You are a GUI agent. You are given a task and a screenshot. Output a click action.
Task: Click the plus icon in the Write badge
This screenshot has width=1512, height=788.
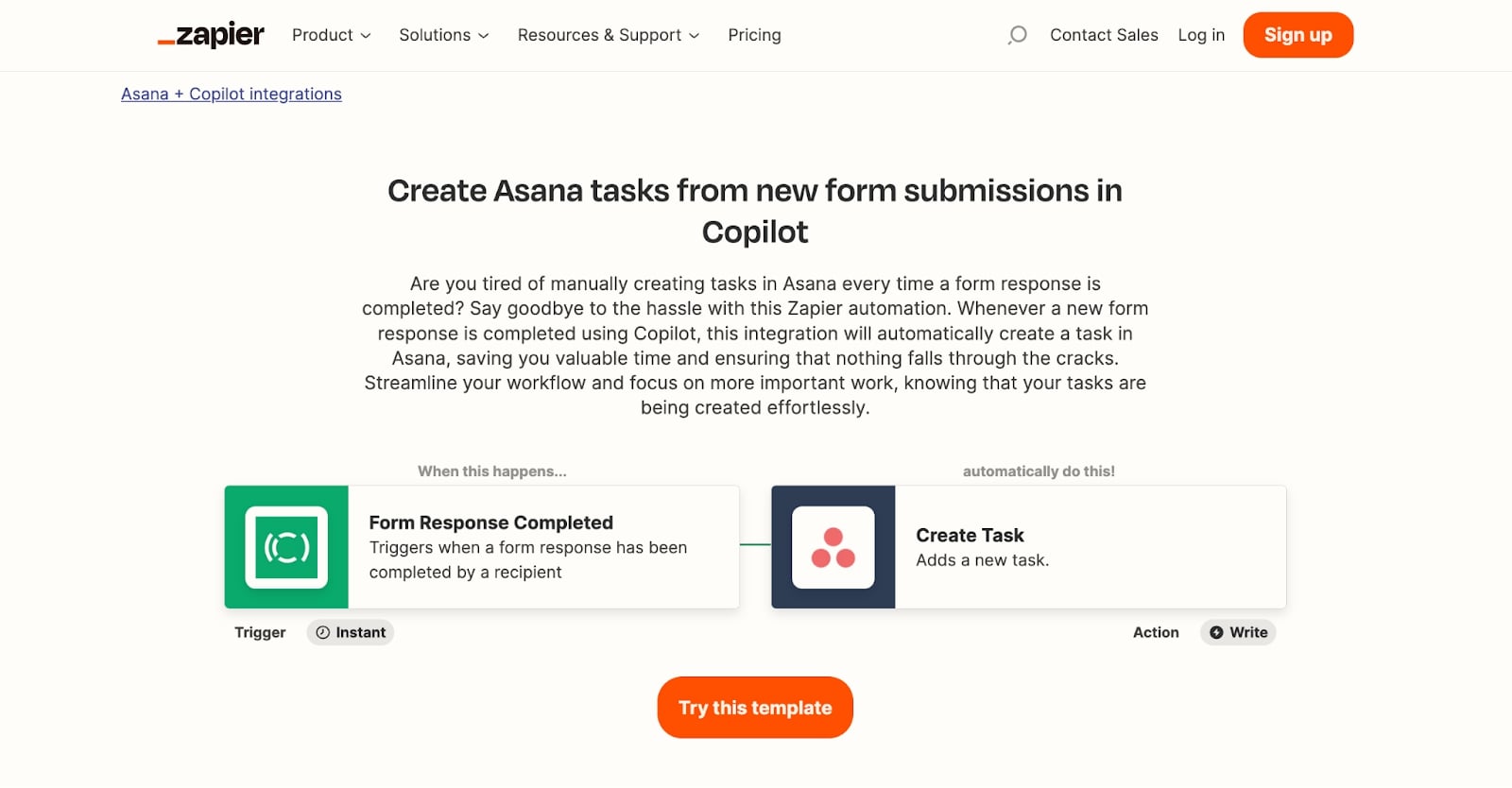point(1216,632)
